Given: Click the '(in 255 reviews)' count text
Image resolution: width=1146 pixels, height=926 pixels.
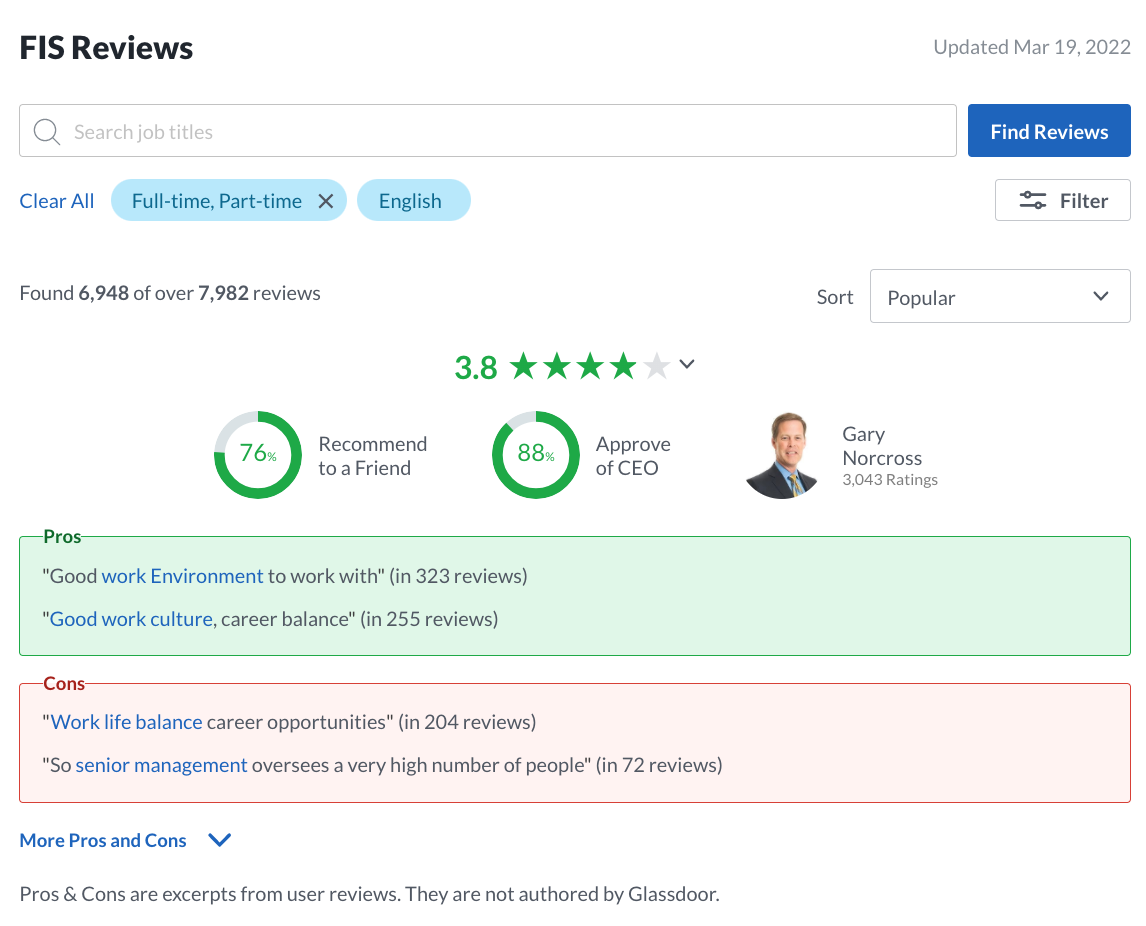Looking at the screenshot, I should (430, 619).
